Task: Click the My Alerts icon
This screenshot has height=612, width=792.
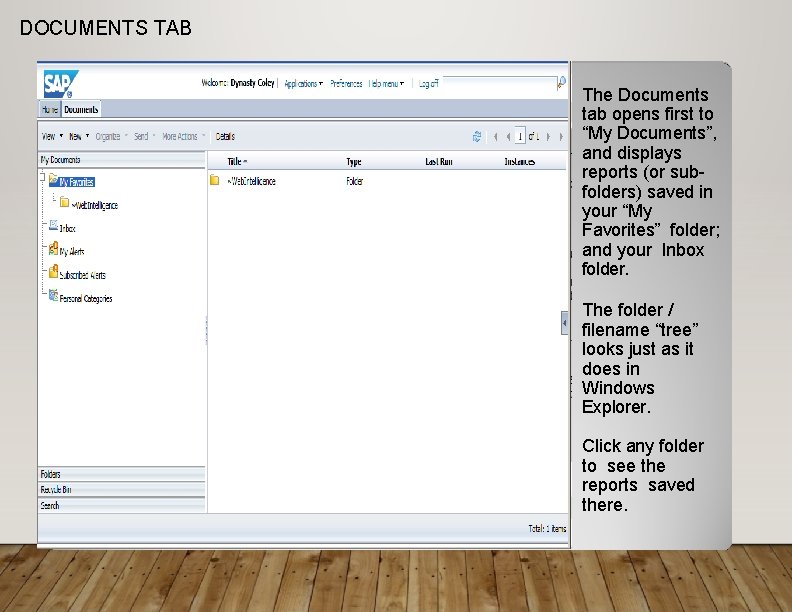Action: 53,248
